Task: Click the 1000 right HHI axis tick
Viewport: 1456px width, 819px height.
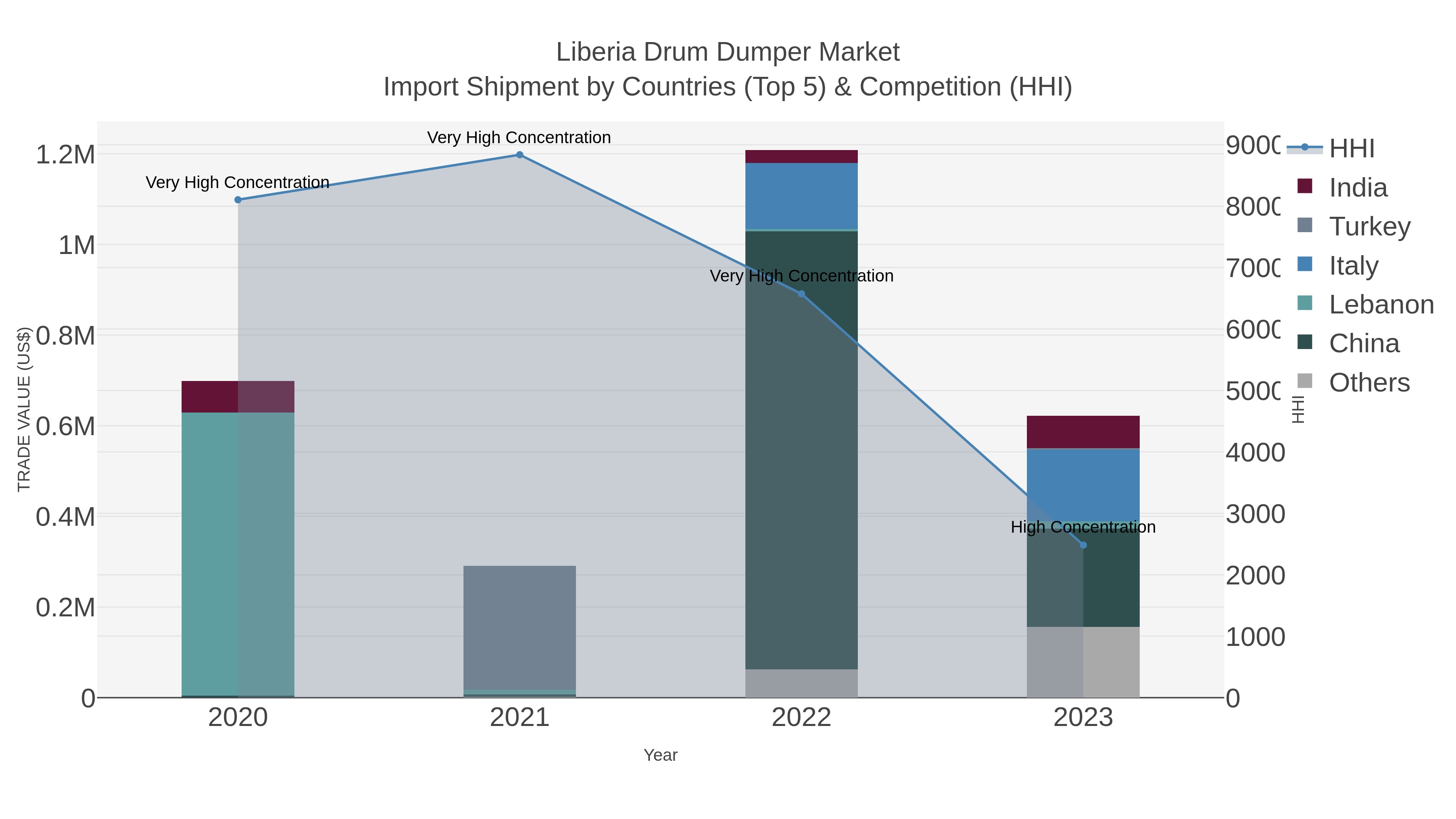Action: coord(1255,637)
